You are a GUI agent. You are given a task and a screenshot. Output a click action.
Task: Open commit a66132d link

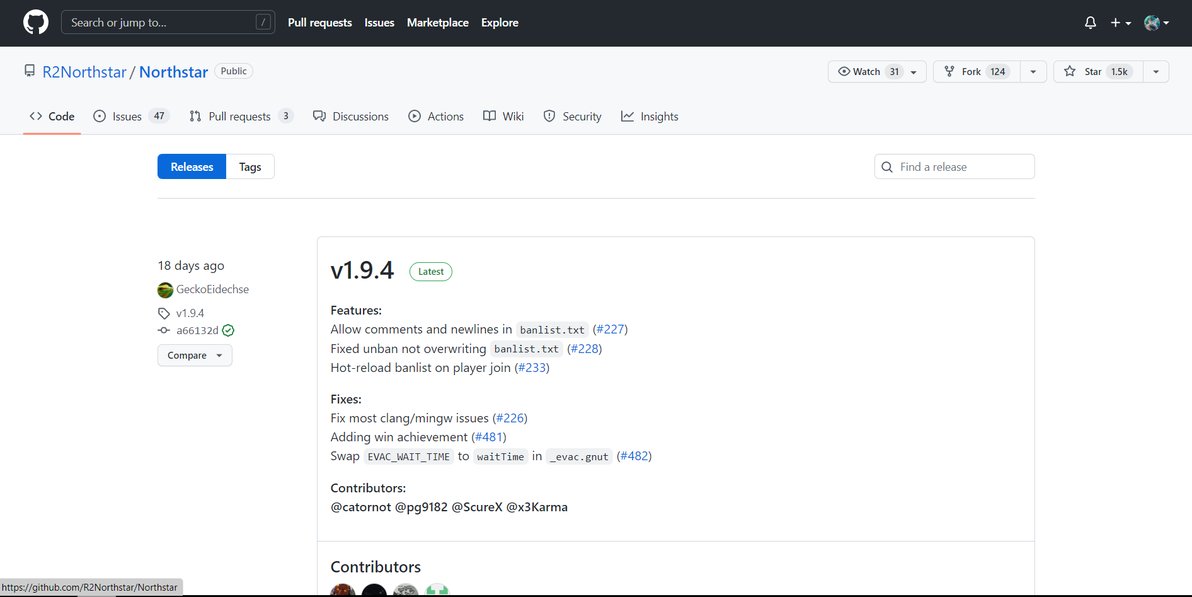[197, 330]
